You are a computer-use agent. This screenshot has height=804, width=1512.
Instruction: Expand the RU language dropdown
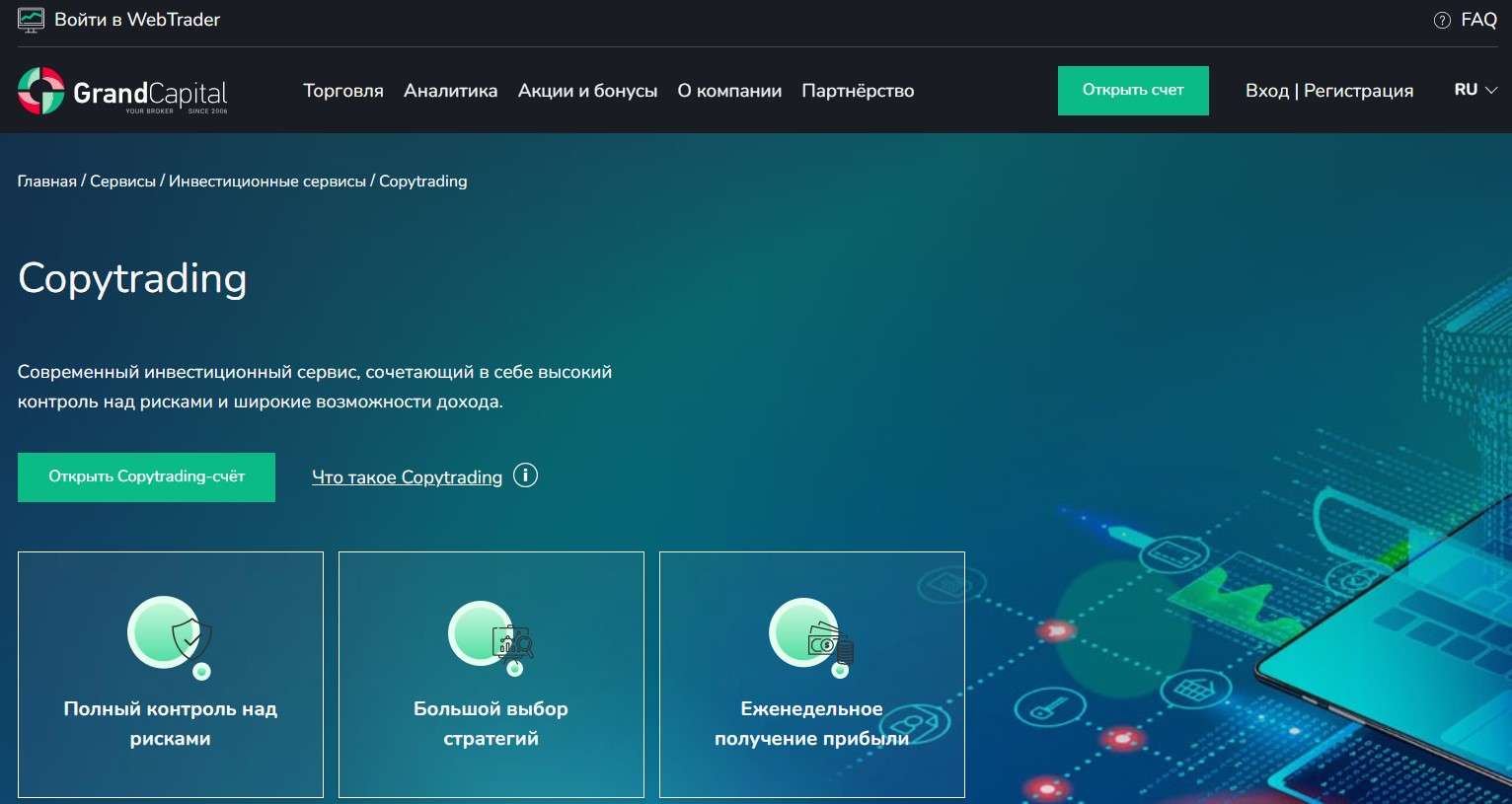(x=1475, y=90)
